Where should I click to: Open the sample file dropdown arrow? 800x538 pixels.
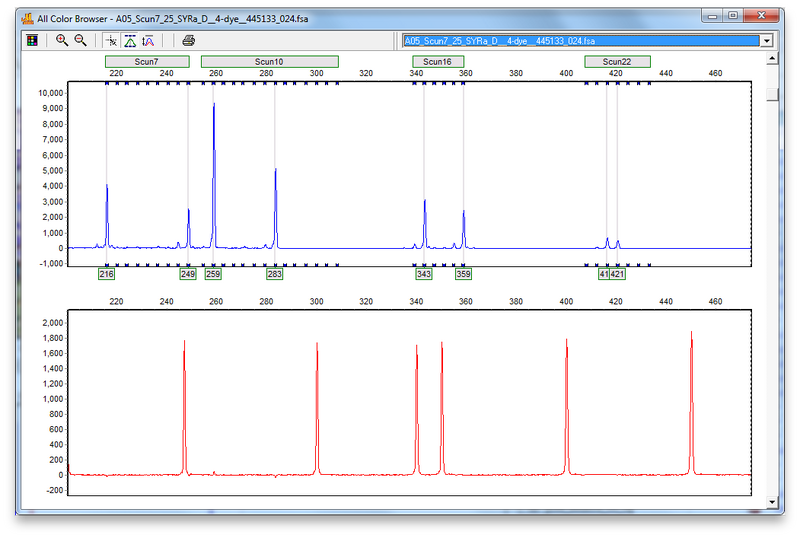pos(766,41)
